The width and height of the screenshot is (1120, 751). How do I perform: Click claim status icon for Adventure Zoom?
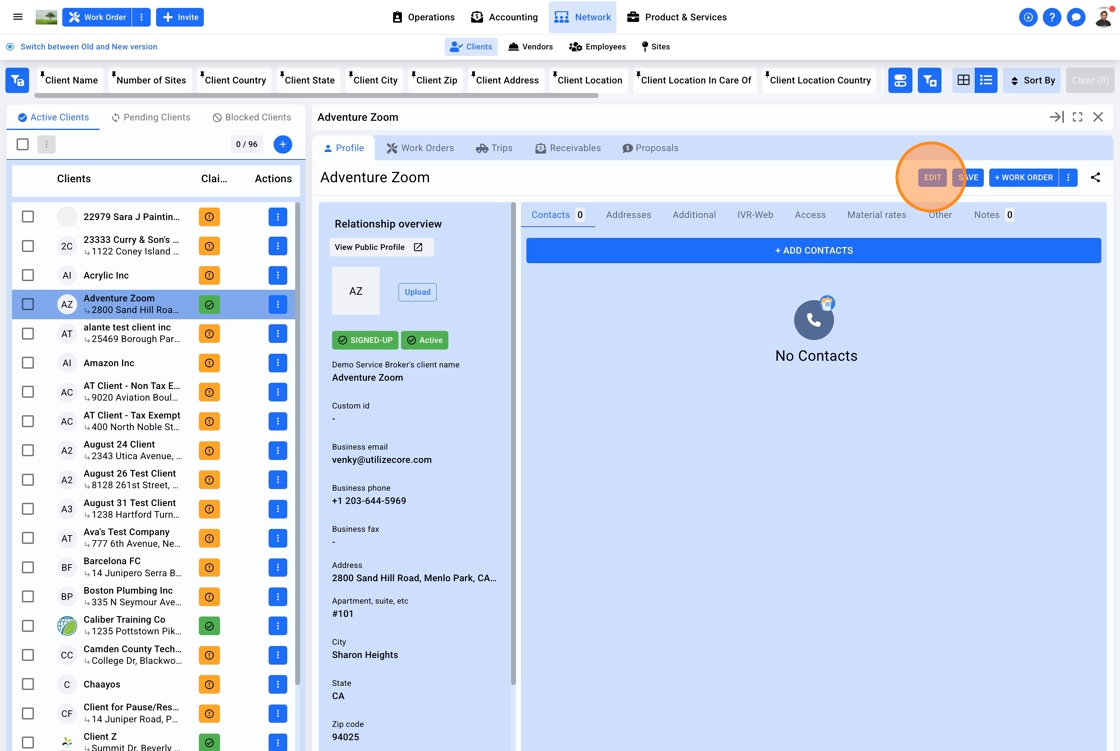[209, 304]
